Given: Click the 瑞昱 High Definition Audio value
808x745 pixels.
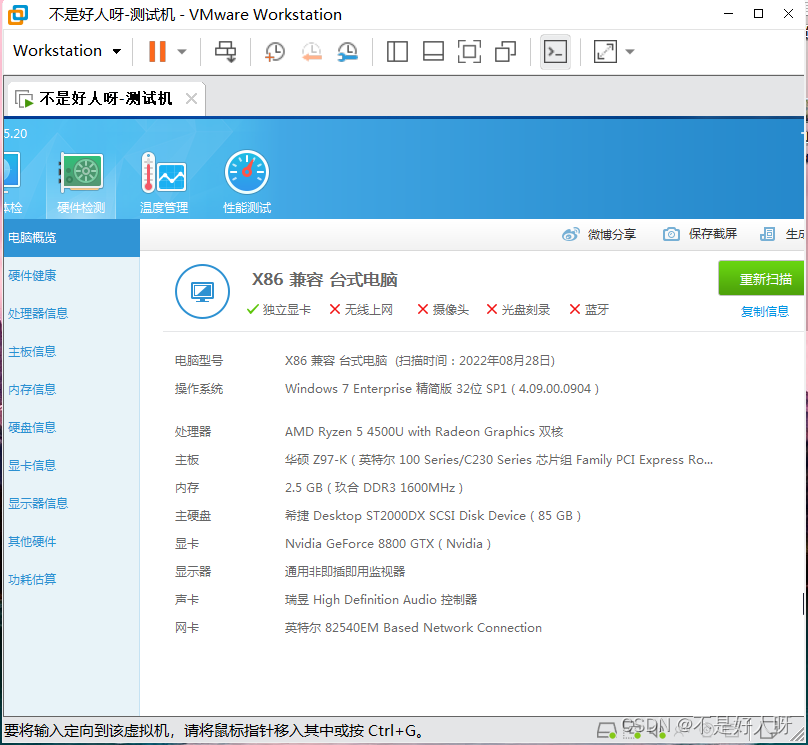Looking at the screenshot, I should pyautogui.click(x=381, y=600).
